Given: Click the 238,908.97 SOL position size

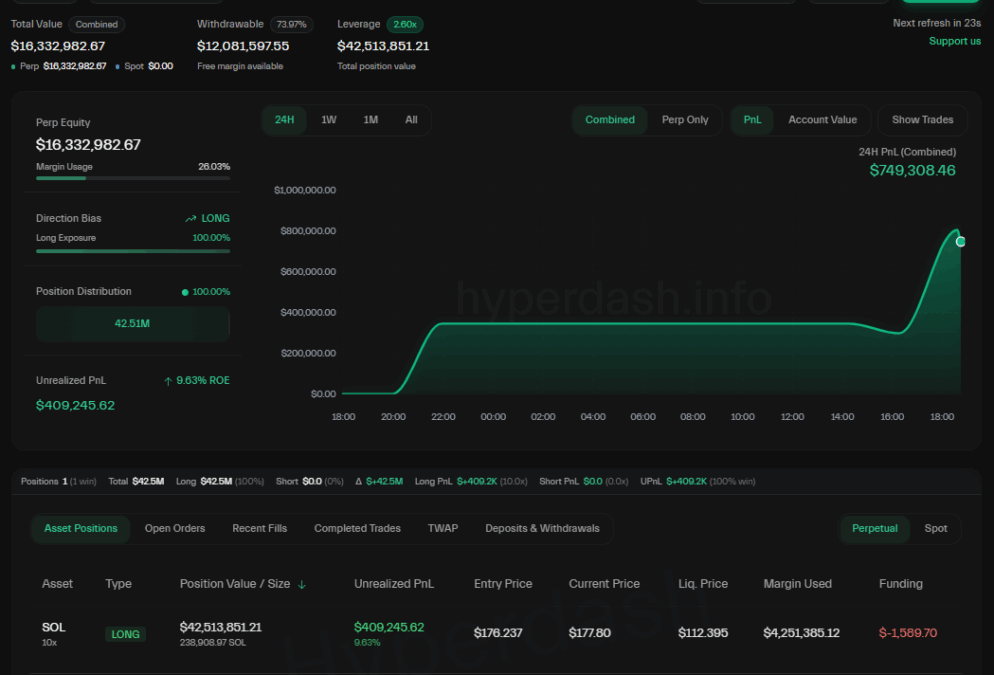Looking at the screenshot, I should 213,643.
